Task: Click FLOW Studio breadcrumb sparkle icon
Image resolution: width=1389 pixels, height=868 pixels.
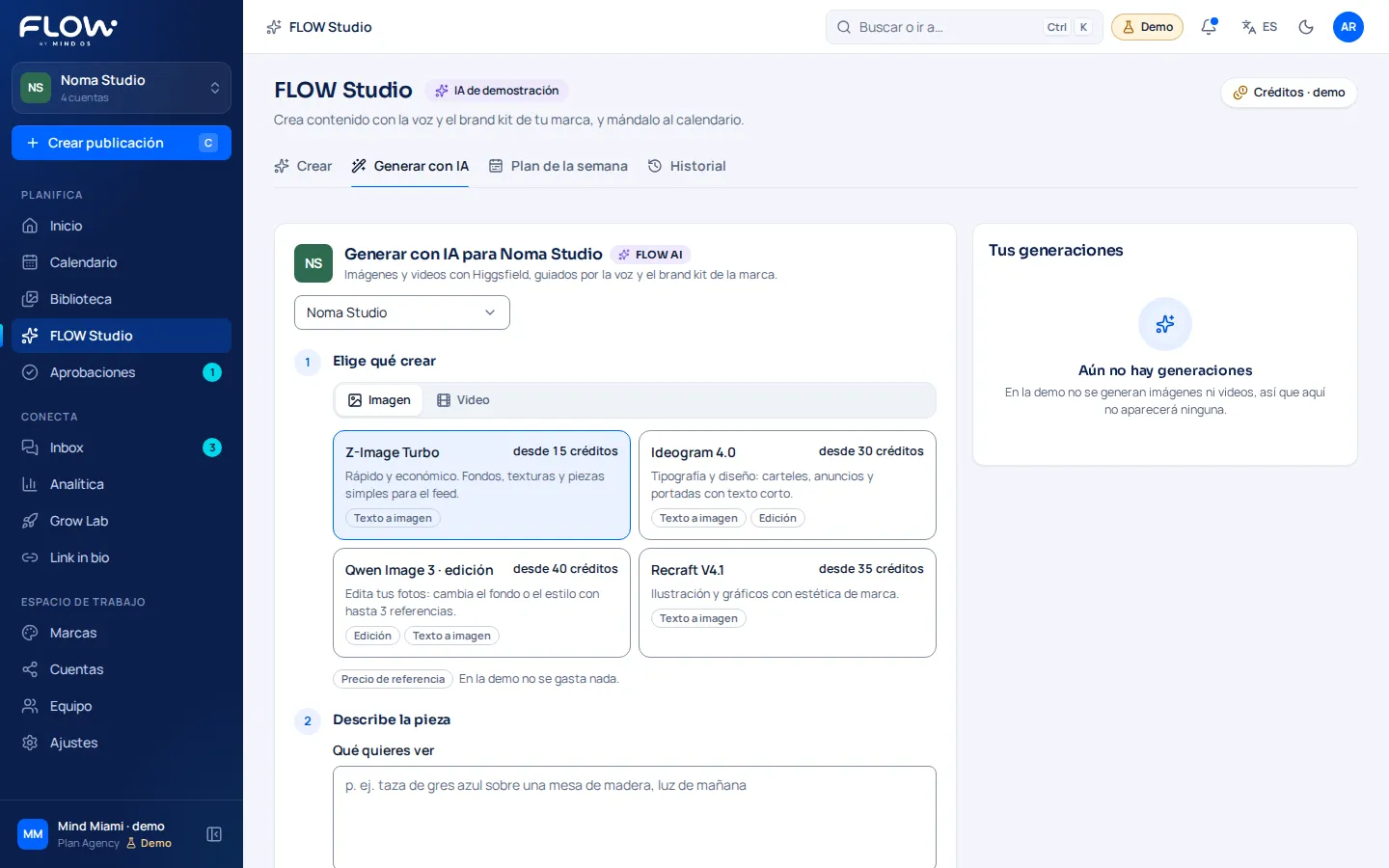Action: (274, 27)
